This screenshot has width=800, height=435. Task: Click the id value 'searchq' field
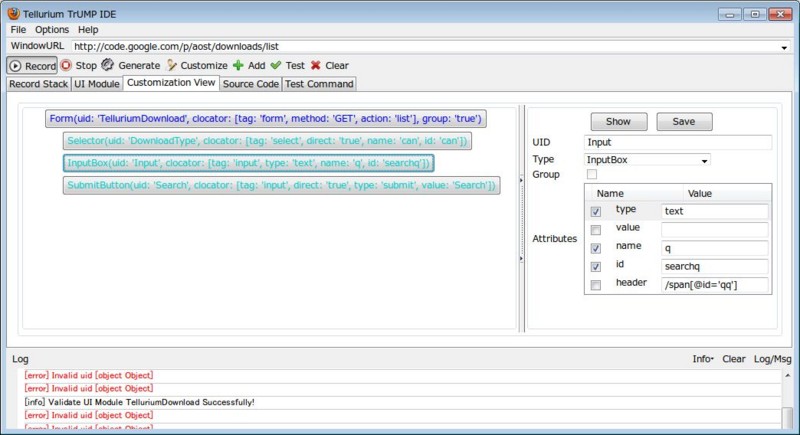point(715,266)
